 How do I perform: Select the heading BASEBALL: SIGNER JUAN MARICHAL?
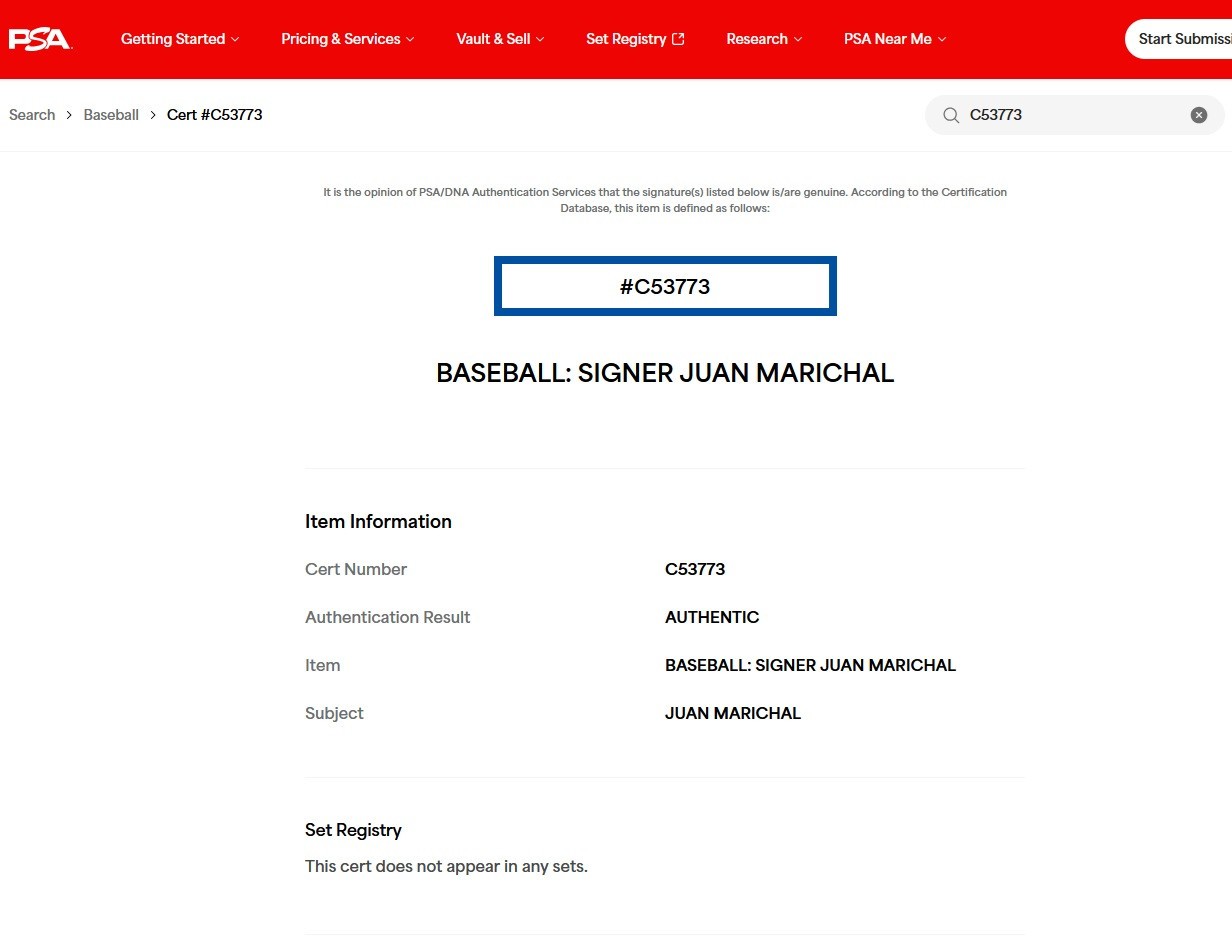click(x=665, y=373)
